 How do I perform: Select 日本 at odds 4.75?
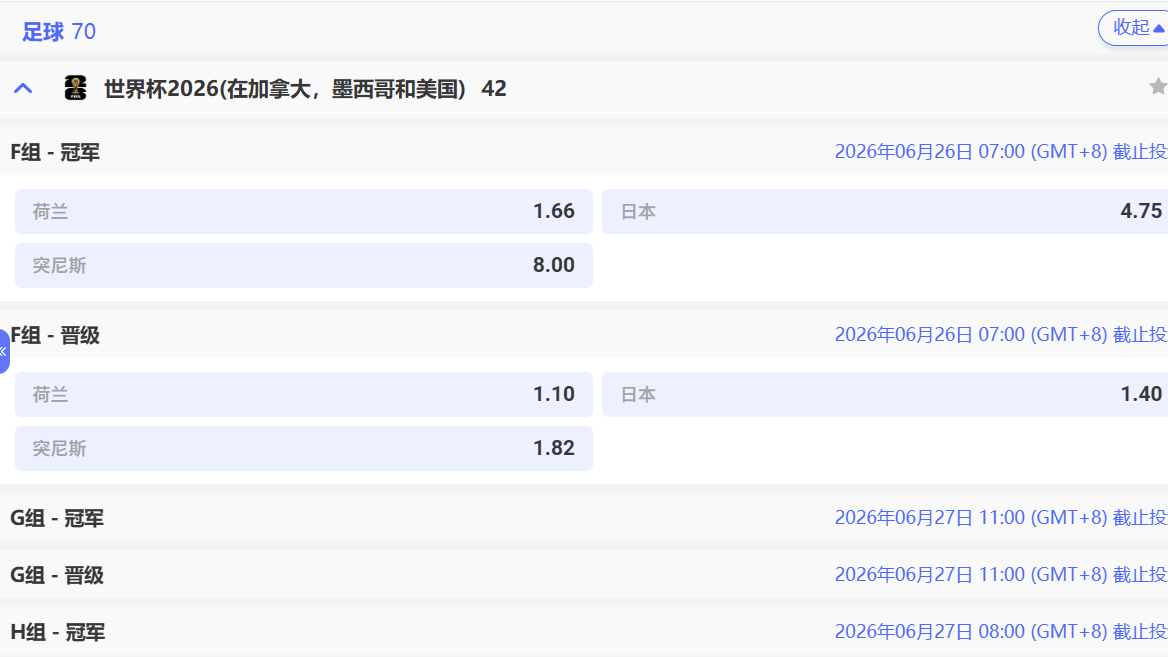pos(884,211)
